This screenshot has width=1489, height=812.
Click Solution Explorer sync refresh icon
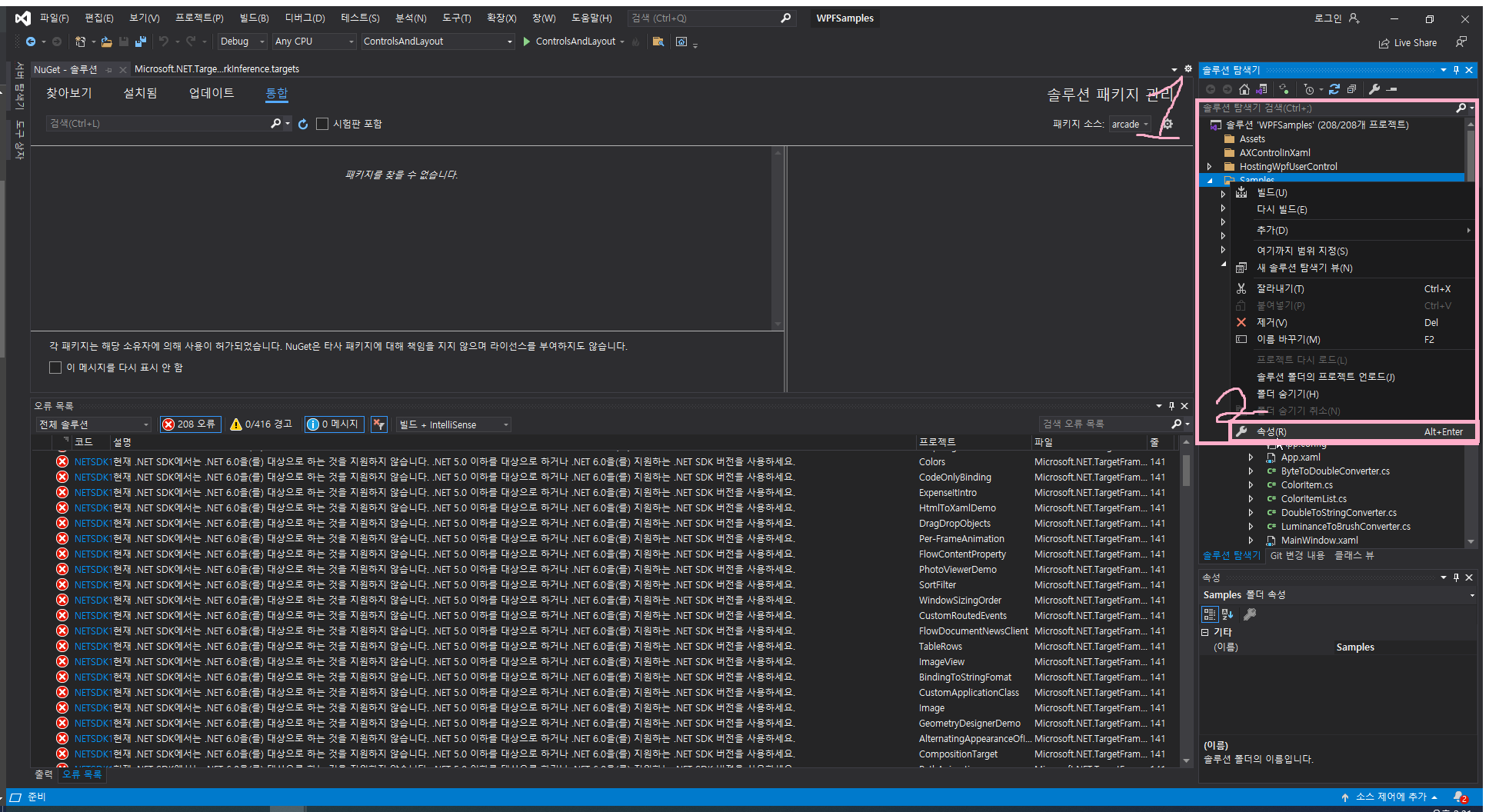click(1334, 89)
